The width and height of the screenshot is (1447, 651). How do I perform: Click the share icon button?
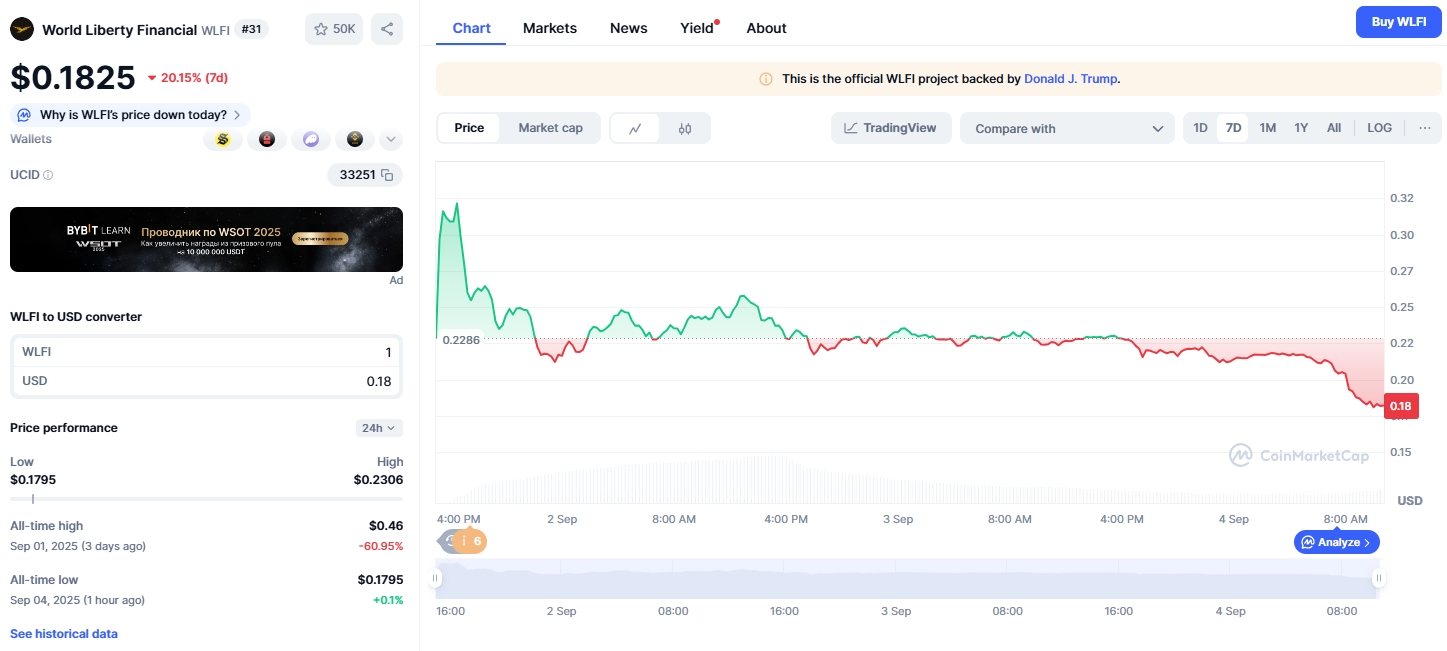pyautogui.click(x=387, y=29)
